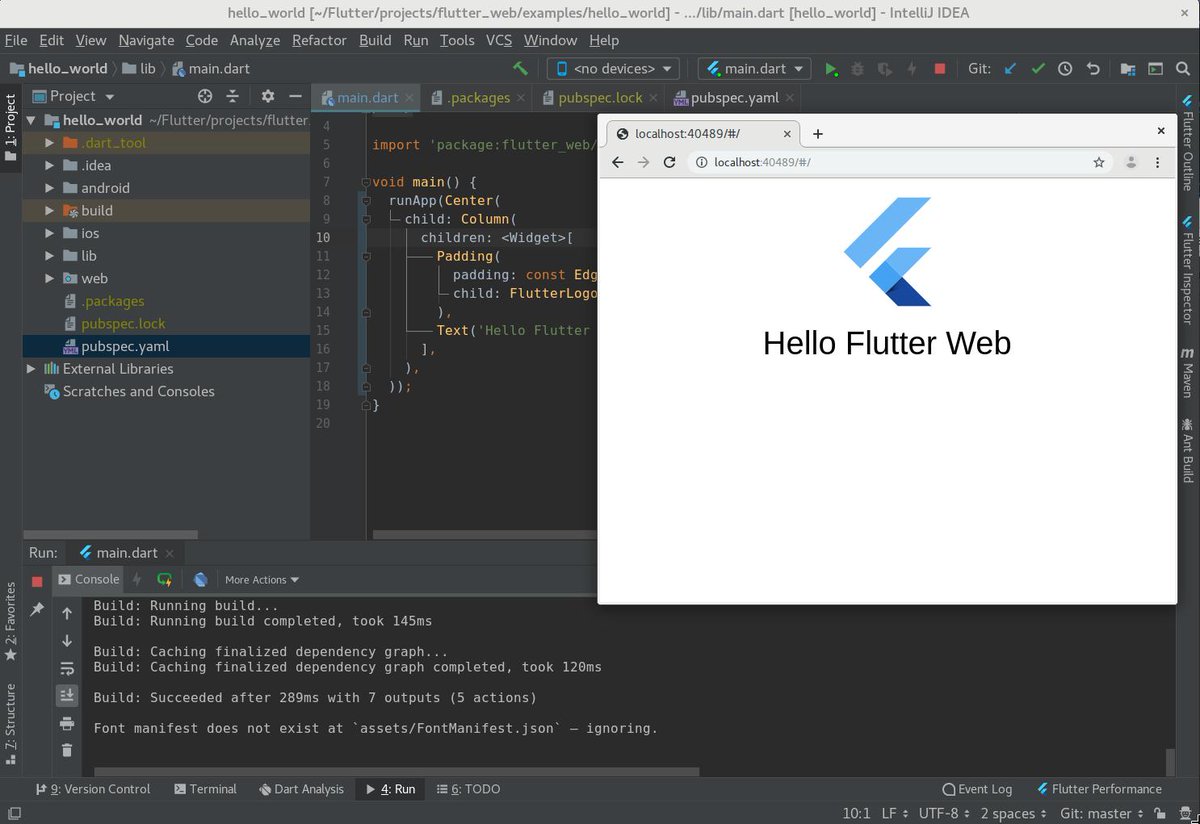Expand External Libraries node
This screenshot has width=1200, height=824.
(31, 369)
